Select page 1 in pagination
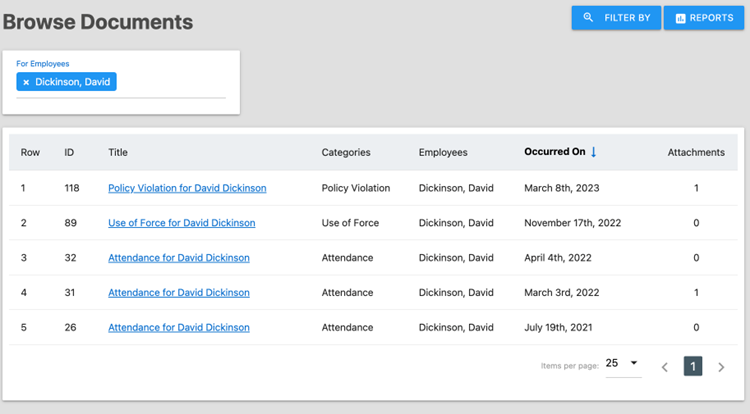The height and width of the screenshot is (414, 750). pos(693,366)
